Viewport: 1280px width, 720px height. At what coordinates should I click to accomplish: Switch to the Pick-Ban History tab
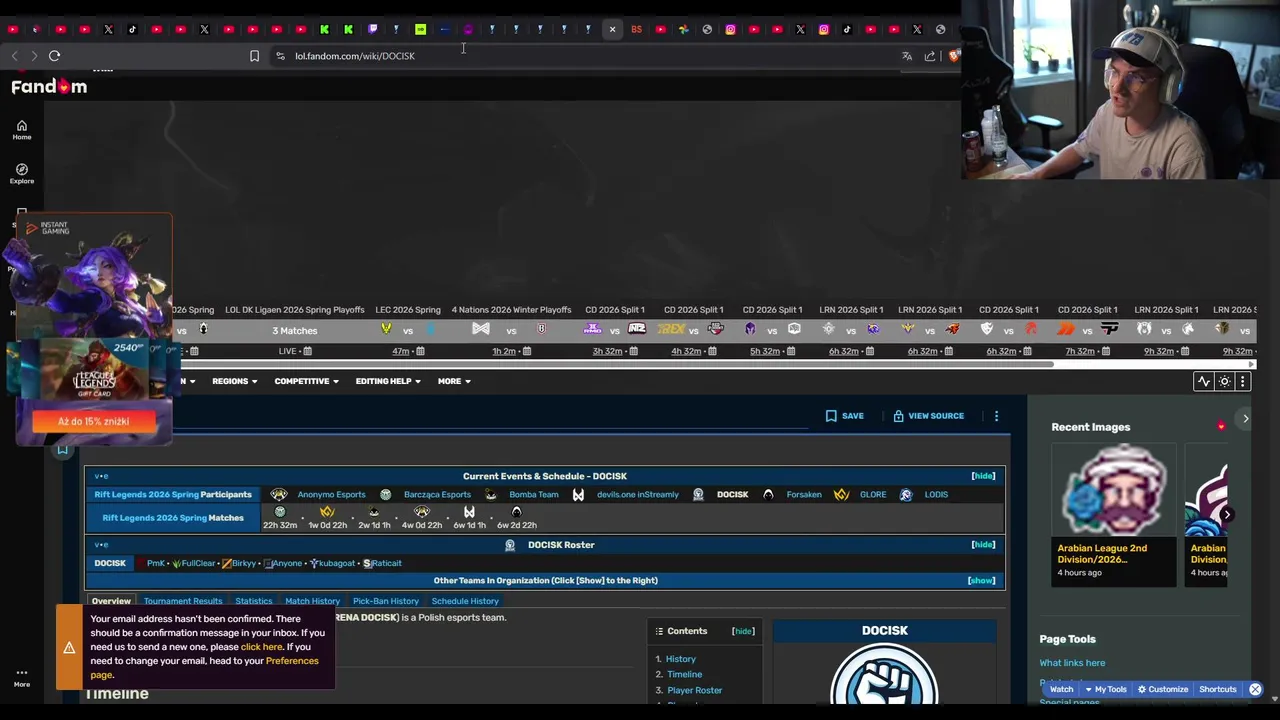385,601
